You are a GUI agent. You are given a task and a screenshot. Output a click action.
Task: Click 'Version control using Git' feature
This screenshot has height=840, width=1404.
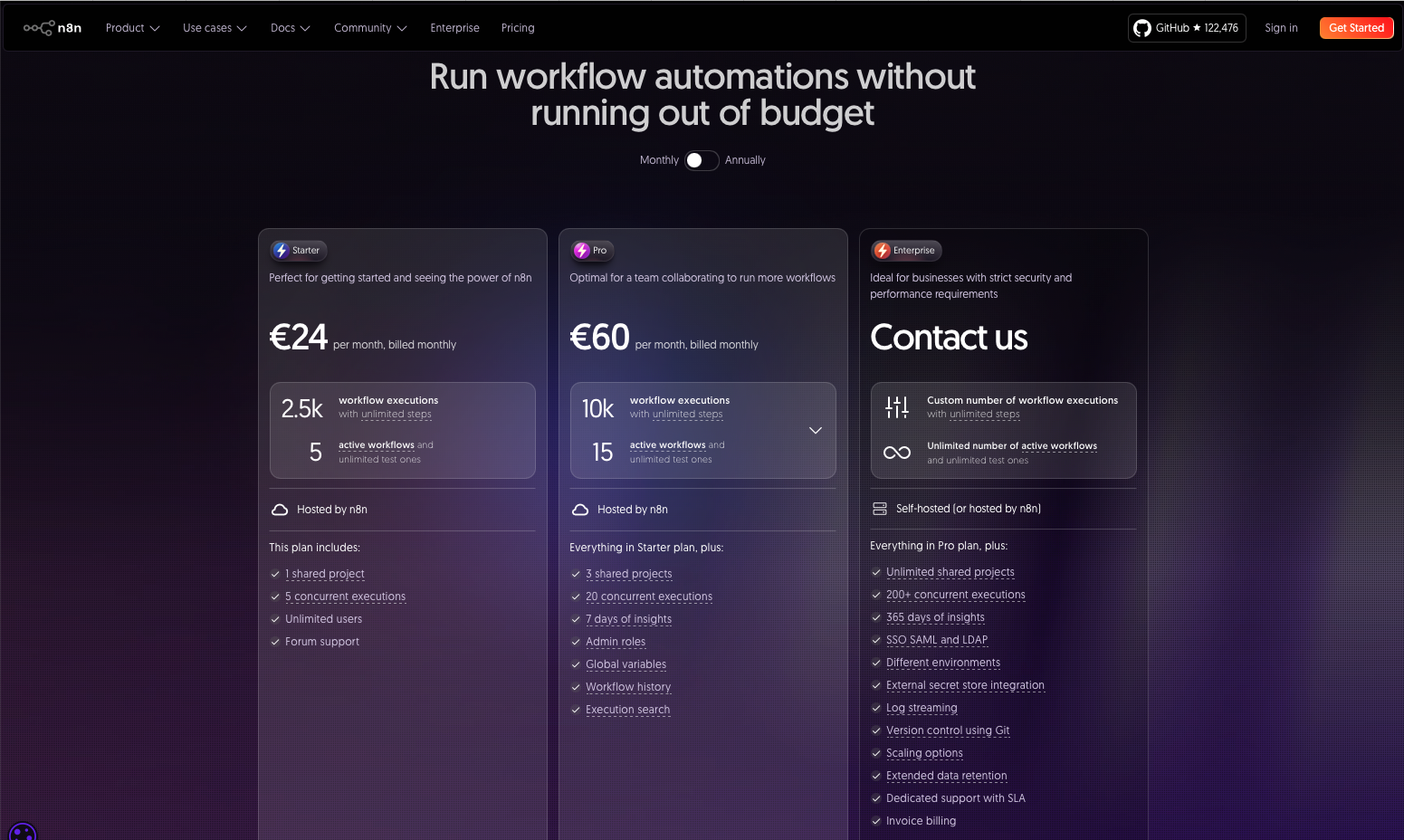tap(948, 730)
